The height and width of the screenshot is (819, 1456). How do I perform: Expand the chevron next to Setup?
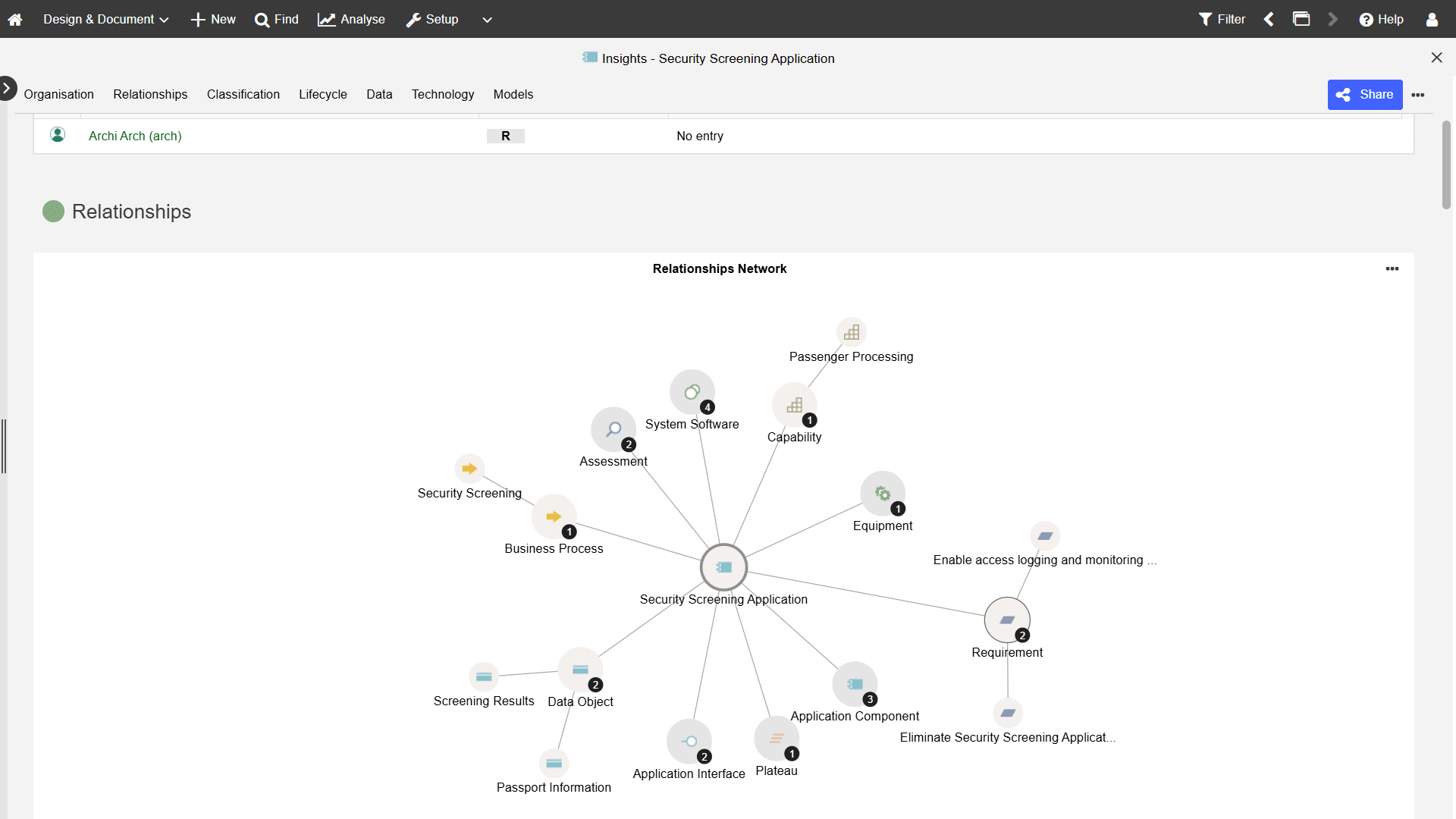[x=487, y=20]
